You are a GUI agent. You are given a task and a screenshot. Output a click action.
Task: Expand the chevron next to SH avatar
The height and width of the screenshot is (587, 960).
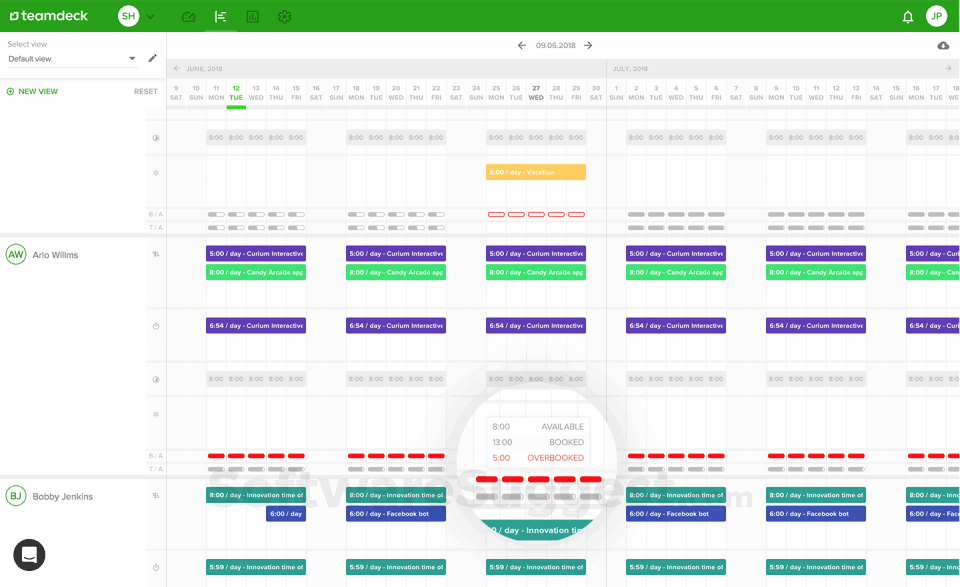[x=151, y=17]
